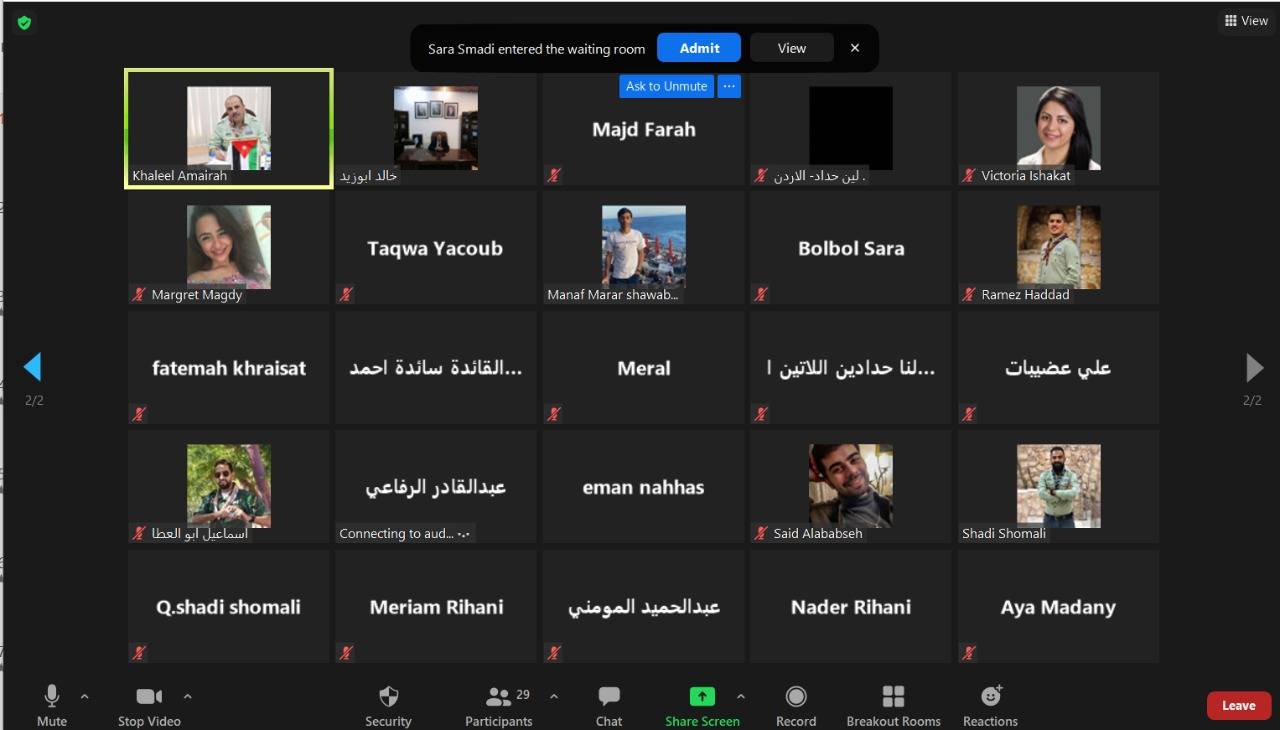Select Khaleel Amairah's video thumbnail
The width and height of the screenshot is (1280, 730).
228,128
